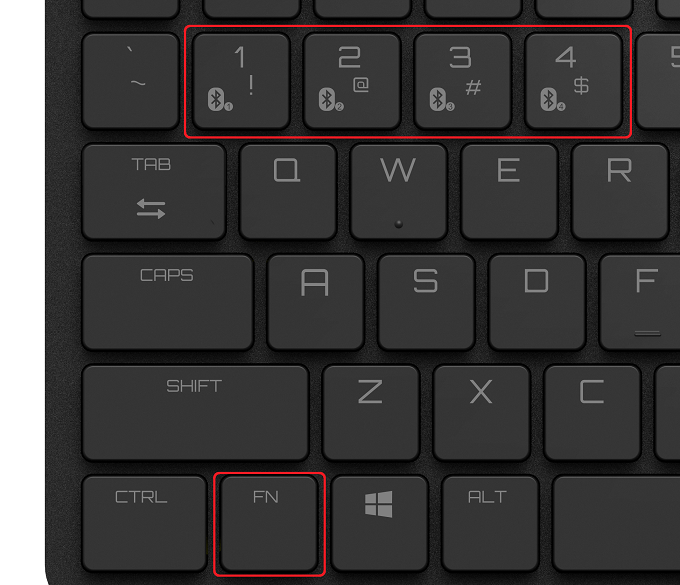Image resolution: width=680 pixels, height=585 pixels.
Task: Click the TAB key with arrows
Action: point(154,192)
